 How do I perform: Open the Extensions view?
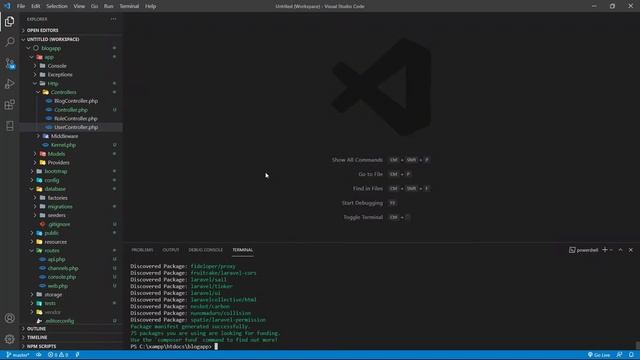pyautogui.click(x=9, y=105)
